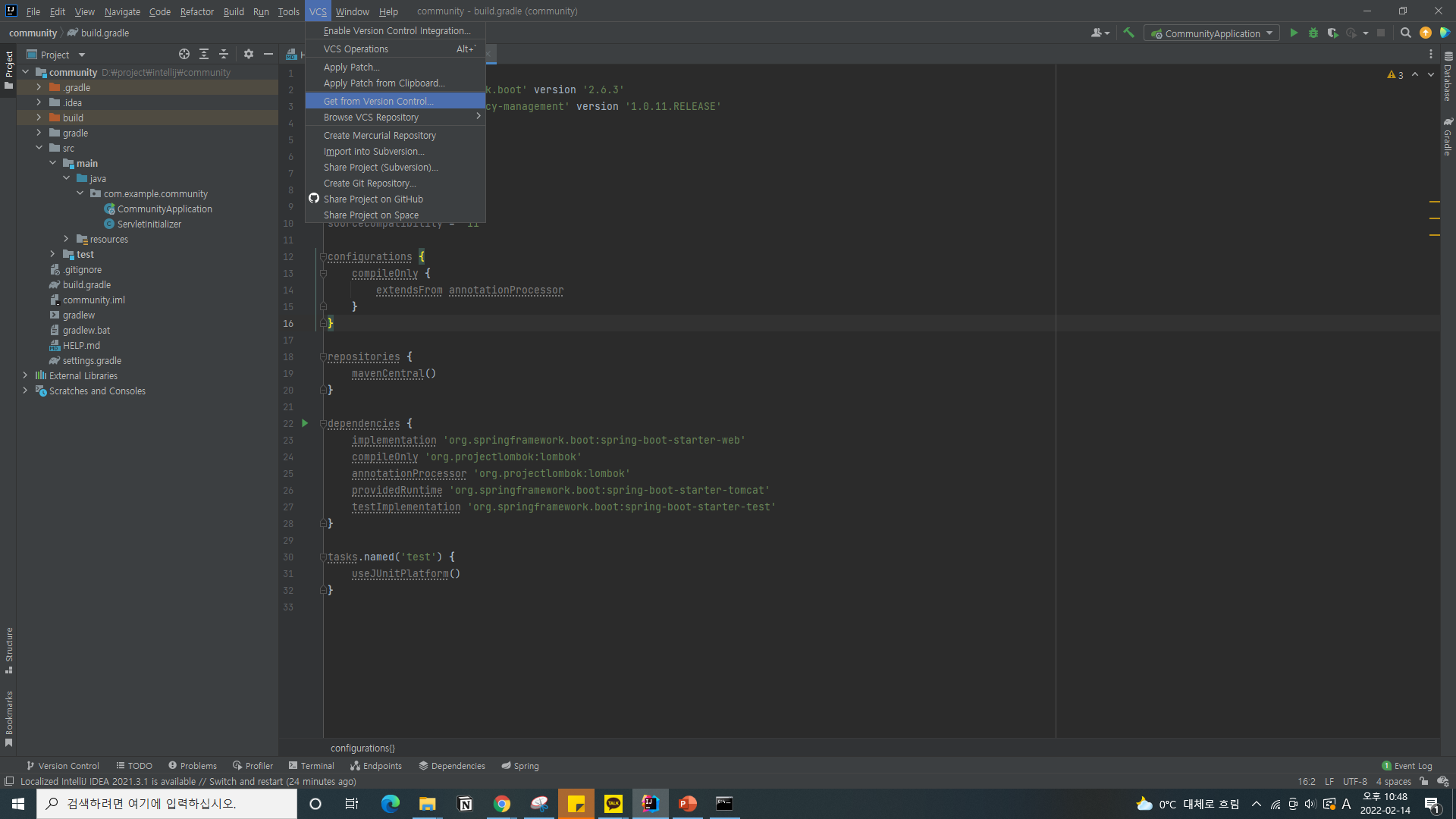Choose Share Project on GitHub
The height and width of the screenshot is (819, 1456).
tap(373, 199)
